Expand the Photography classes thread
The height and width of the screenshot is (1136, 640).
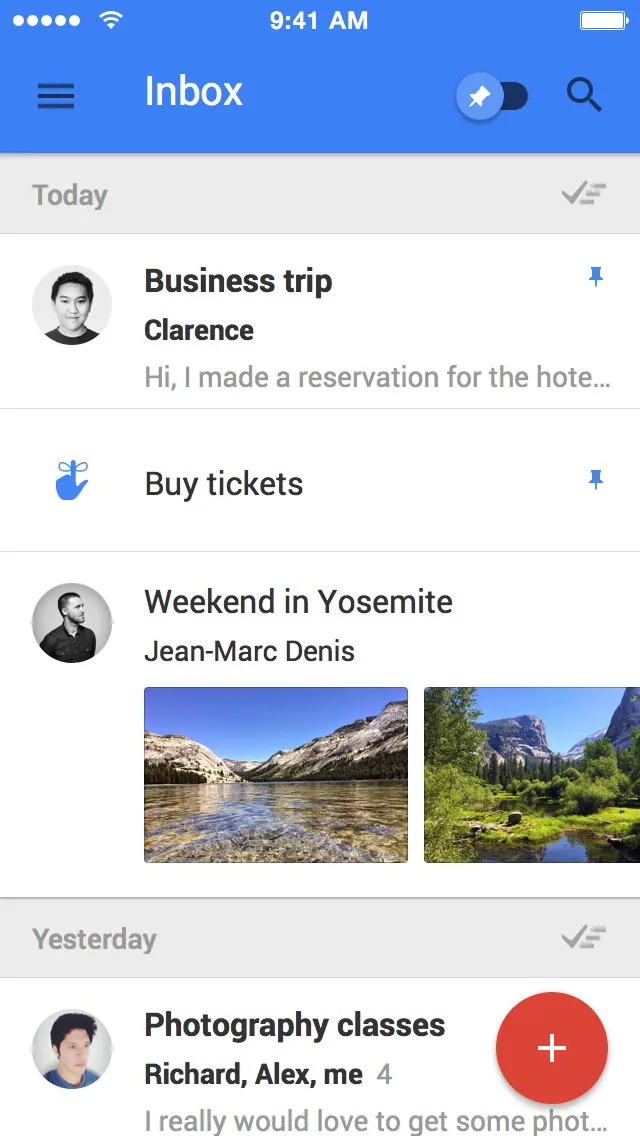tap(294, 1025)
